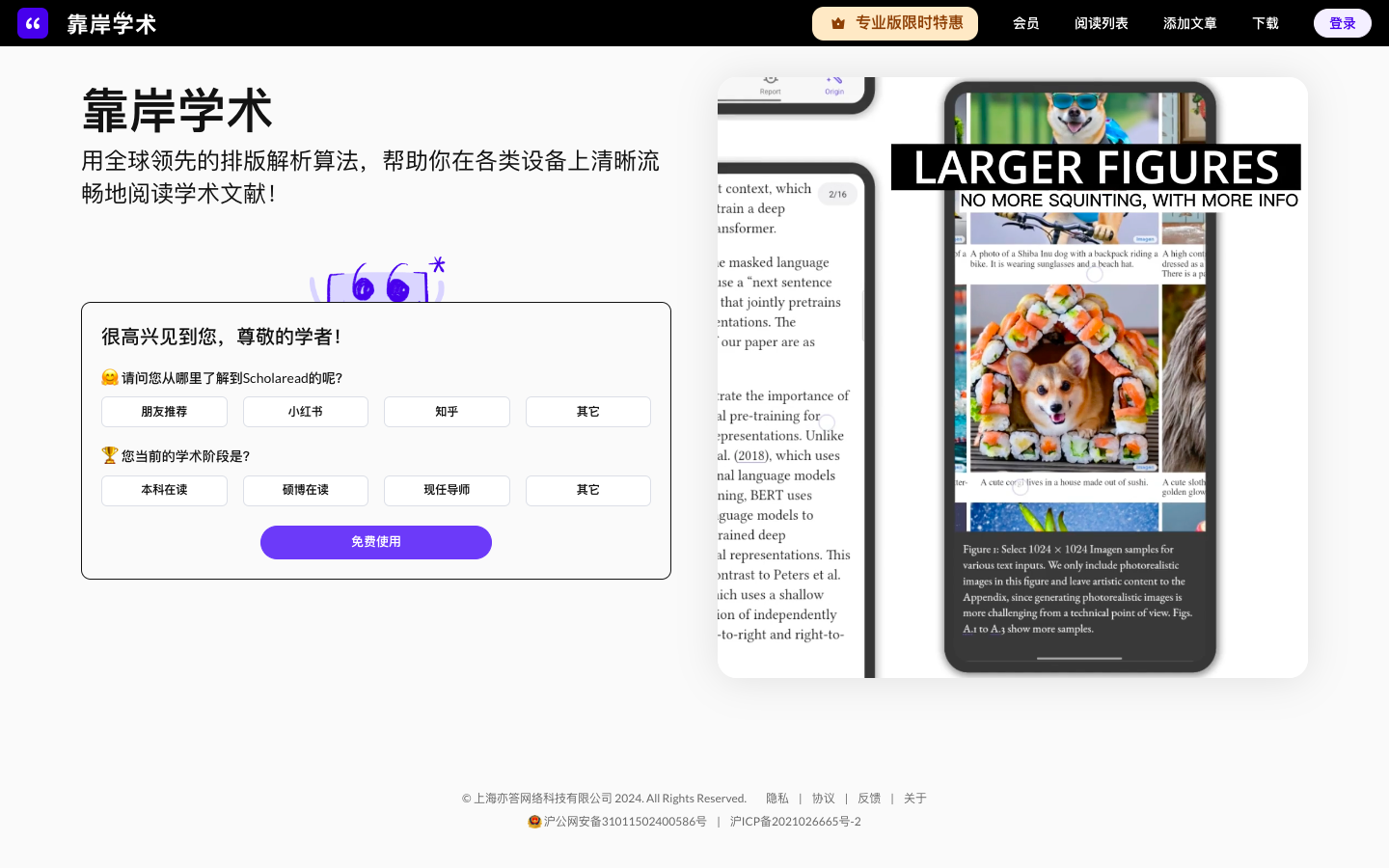Viewport: 1389px width, 868px height.
Task: Click the heading 很高兴见到您，尊敬的学者!
Action: 221,337
